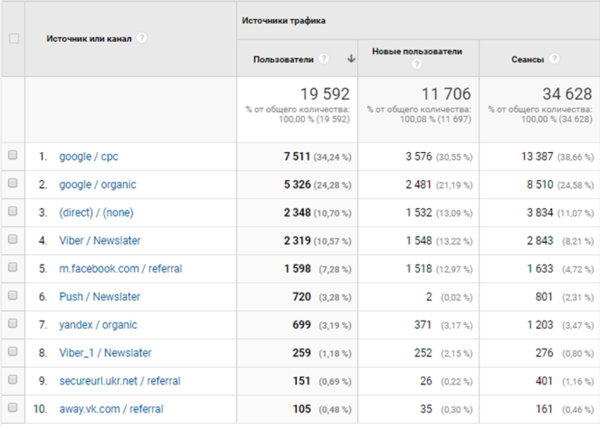Click help icon beside Сеансы header
Viewport: 600px width, 429px height.
[554, 59]
